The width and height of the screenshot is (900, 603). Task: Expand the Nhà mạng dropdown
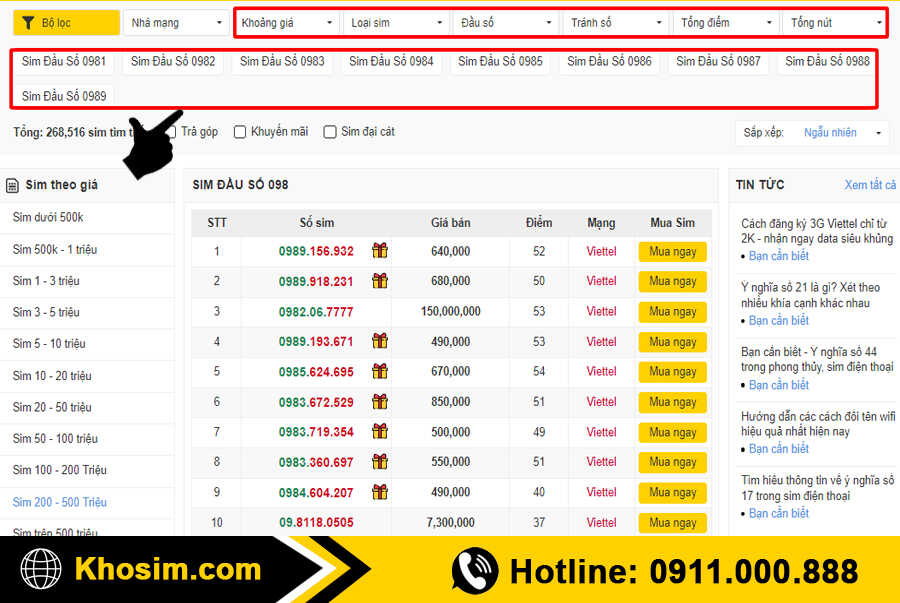click(x=177, y=23)
